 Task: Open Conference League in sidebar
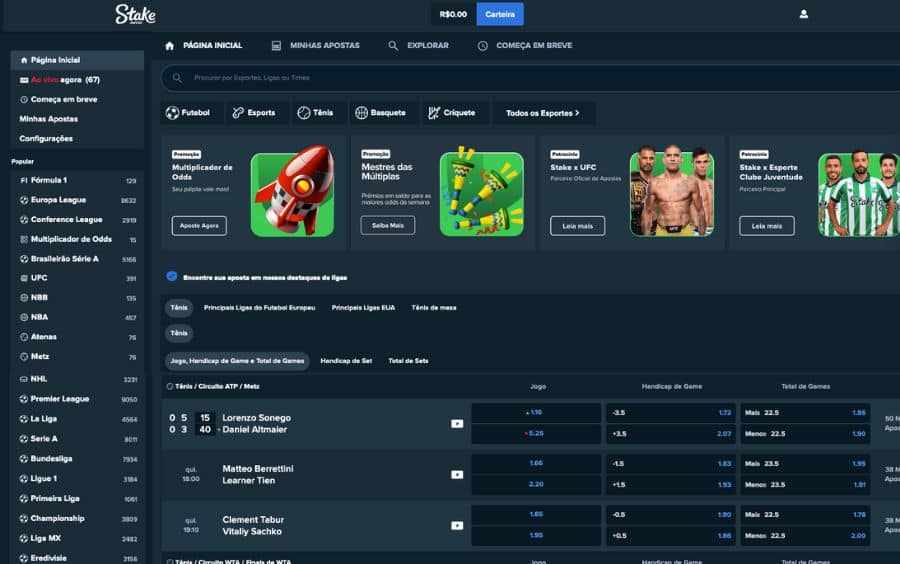click(77, 219)
